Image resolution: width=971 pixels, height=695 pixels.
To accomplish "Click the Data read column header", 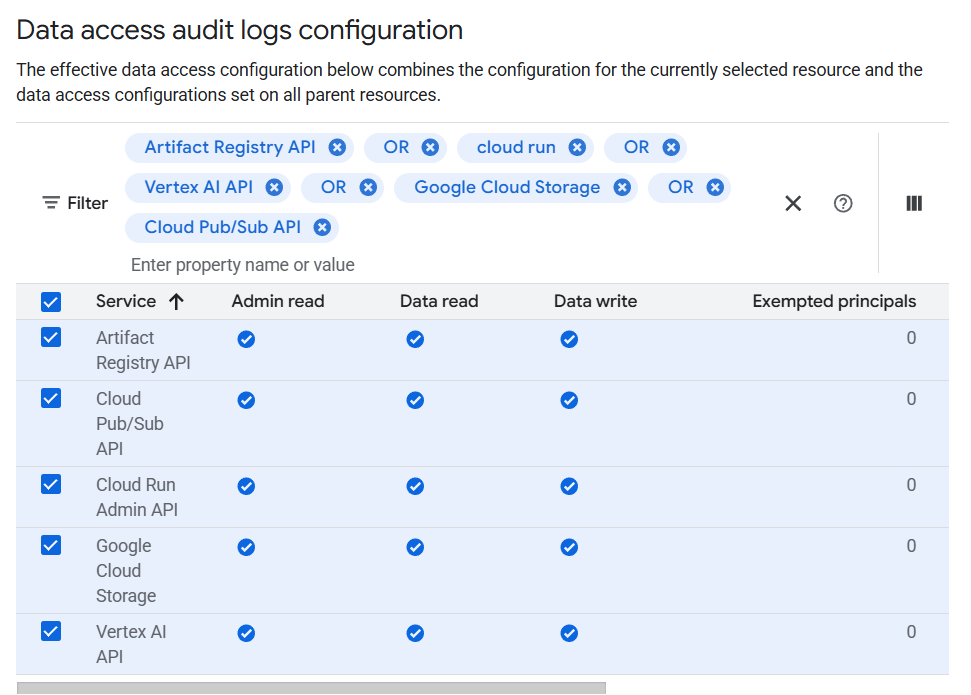I will click(439, 301).
